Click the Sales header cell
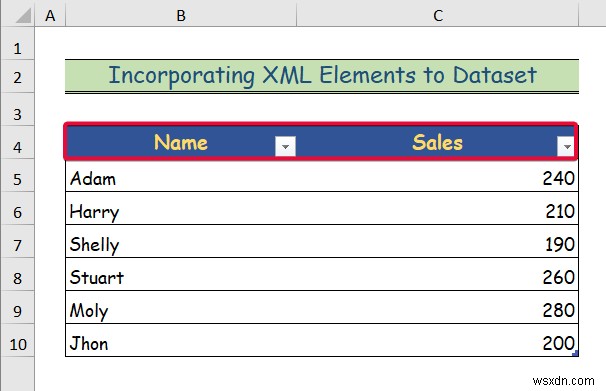Screen dimensions: 606x391 437,142
